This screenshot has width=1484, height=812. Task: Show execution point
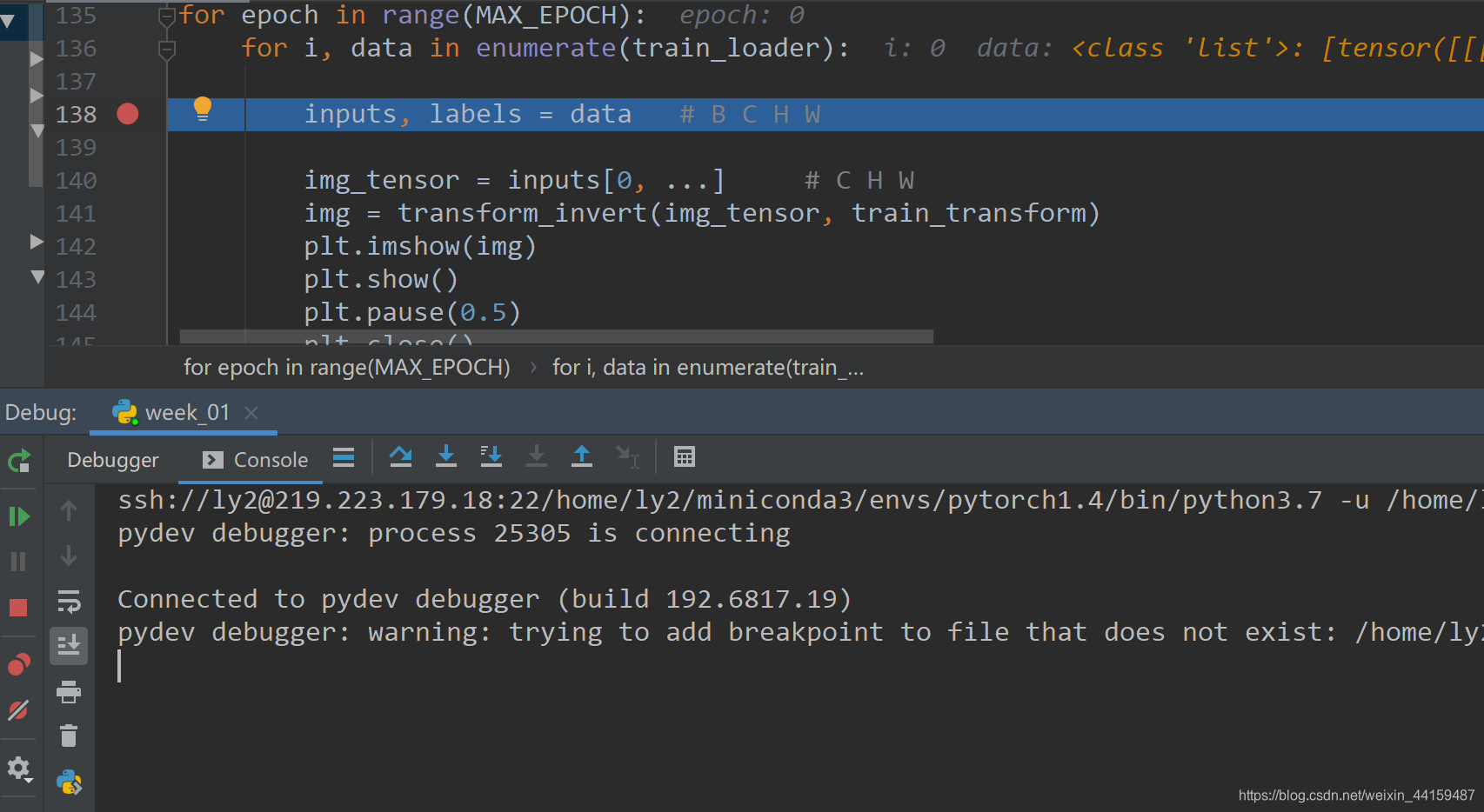tap(344, 457)
